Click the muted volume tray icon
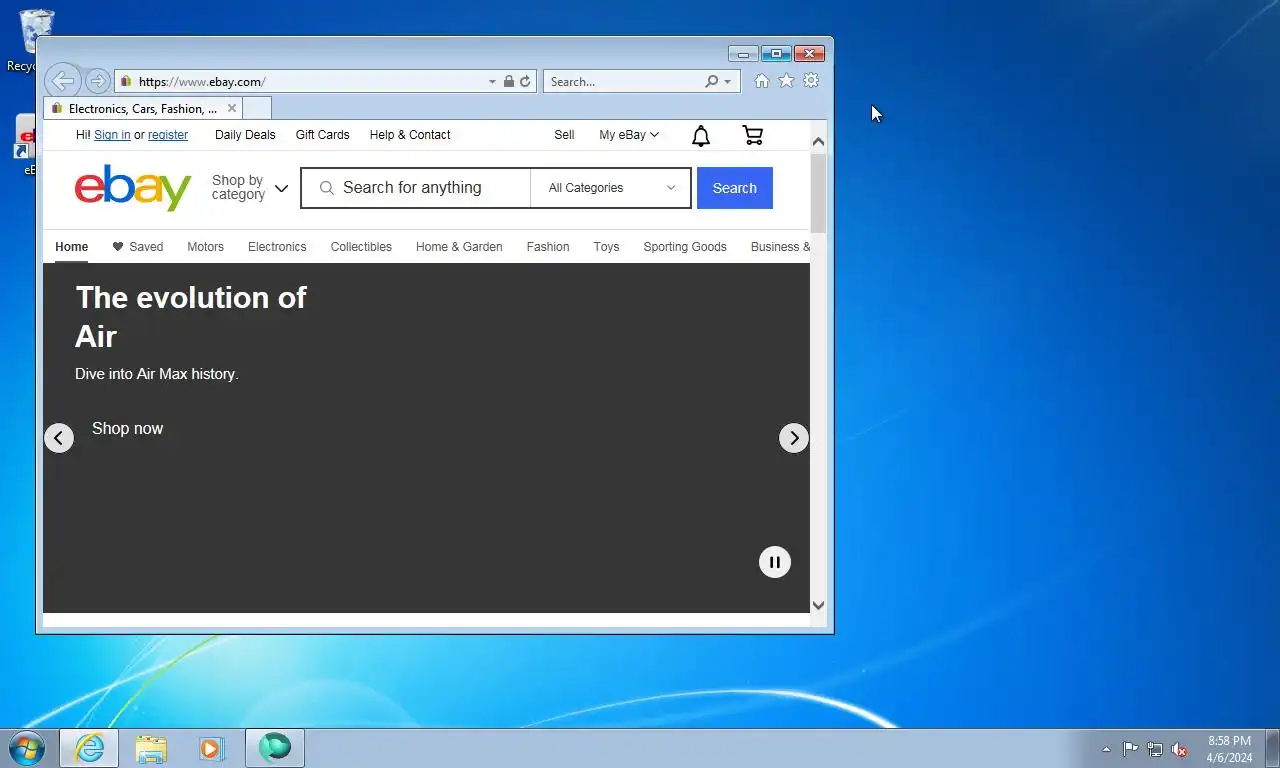1280x768 pixels. click(1180, 749)
